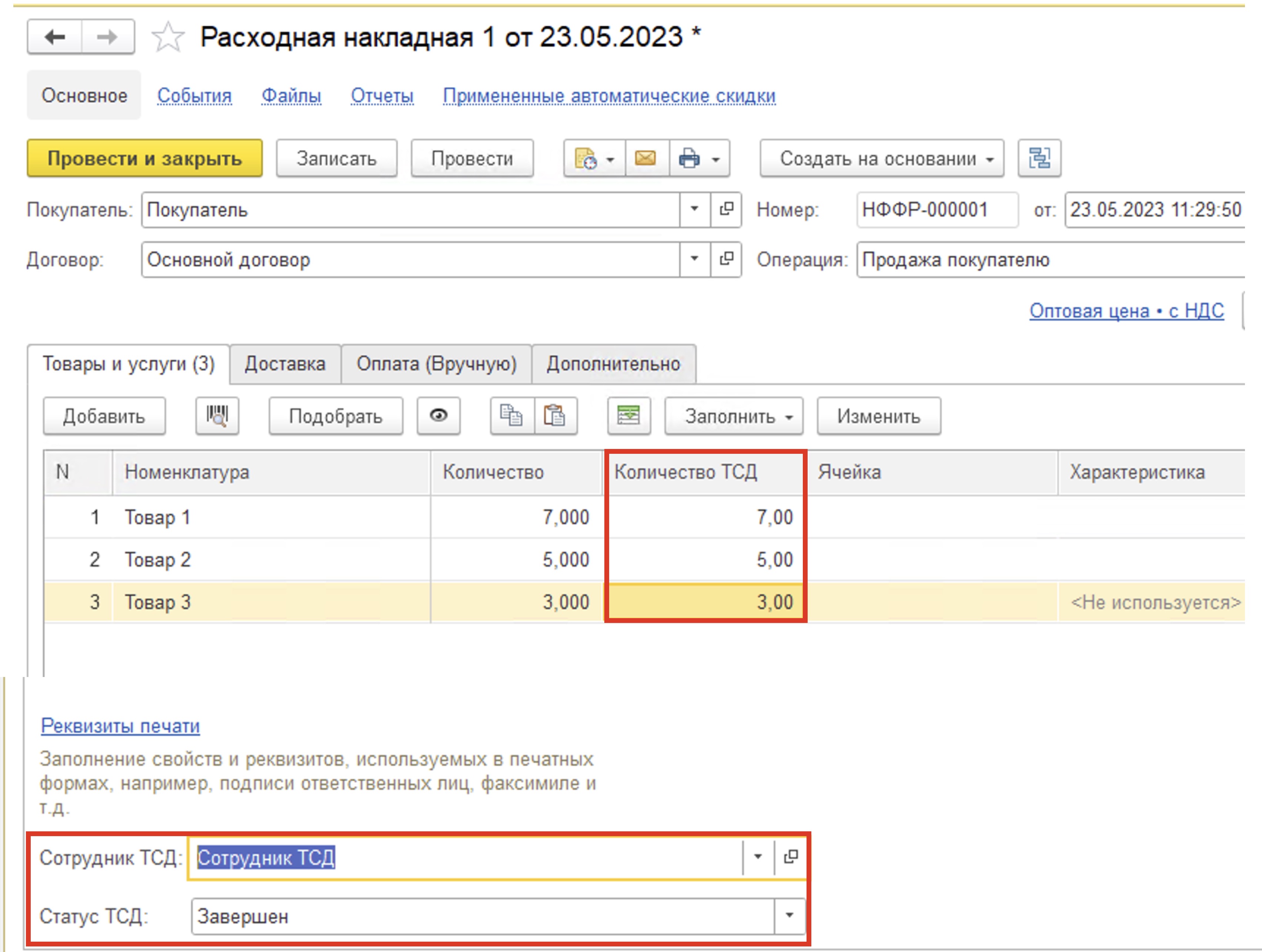The height and width of the screenshot is (952, 1262).
Task: Click the Изменить button
Action: [879, 416]
